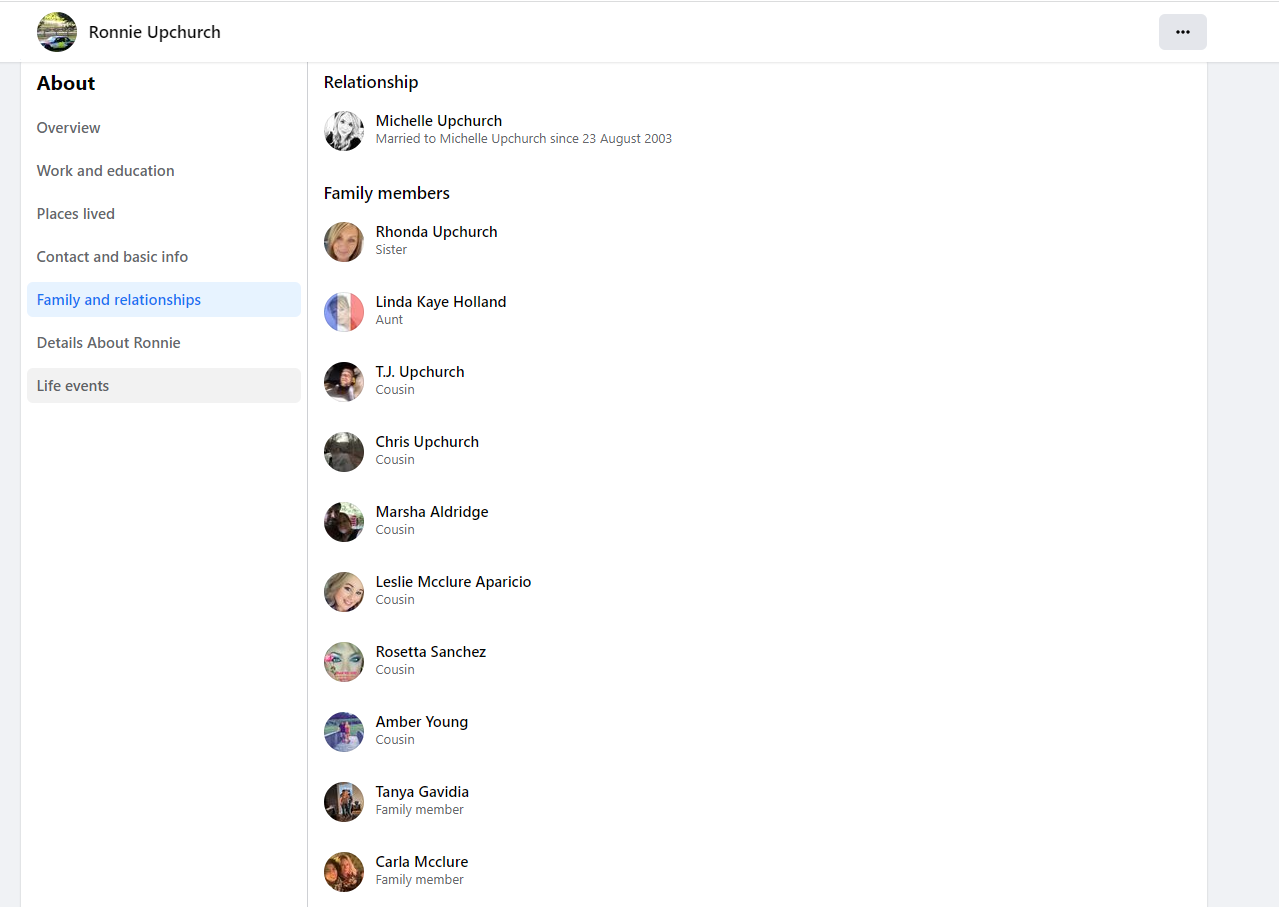Go to the Overview section

69,128
